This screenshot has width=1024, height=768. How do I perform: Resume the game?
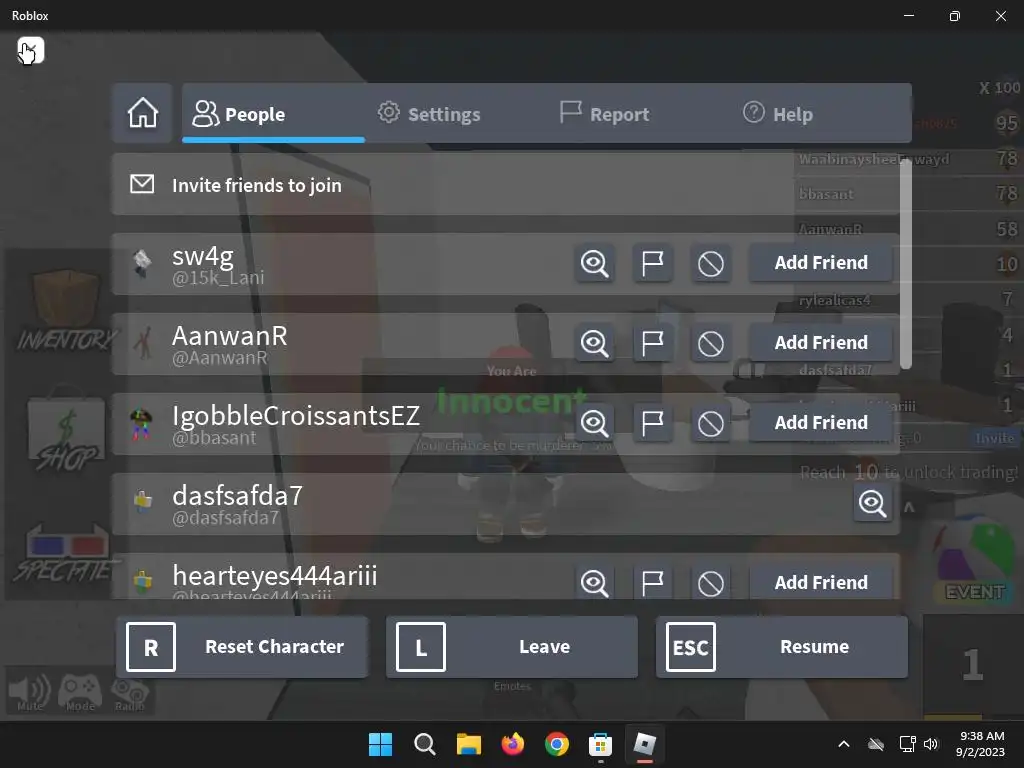(x=782, y=647)
